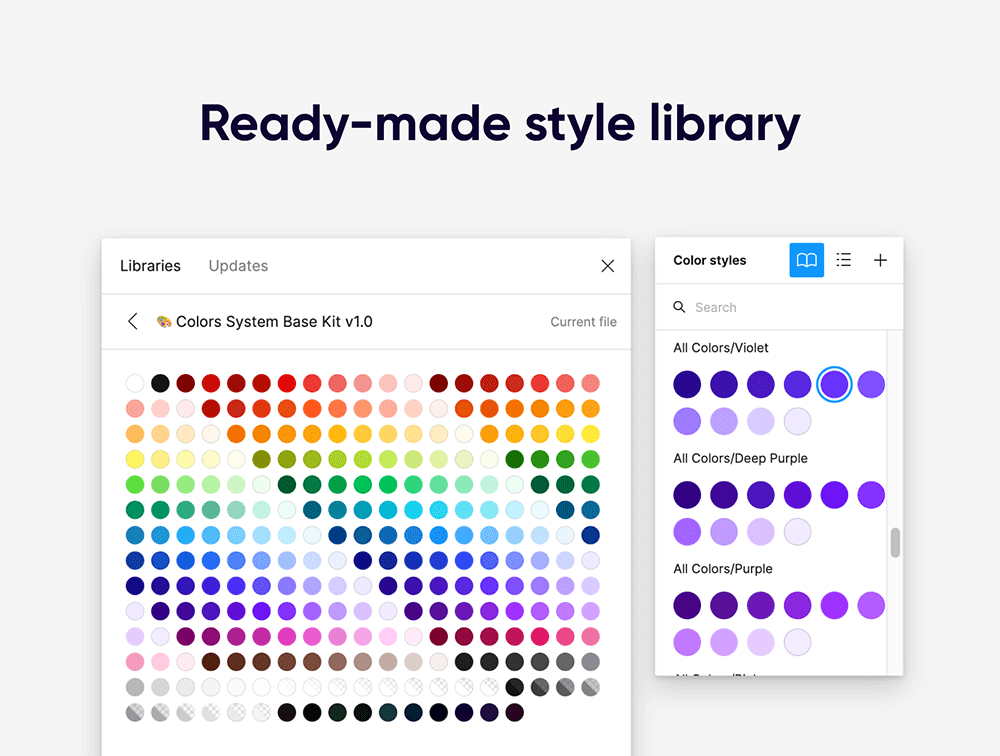The width and height of the screenshot is (1000, 756).
Task: Switch color styles to list view
Action: tap(844, 260)
